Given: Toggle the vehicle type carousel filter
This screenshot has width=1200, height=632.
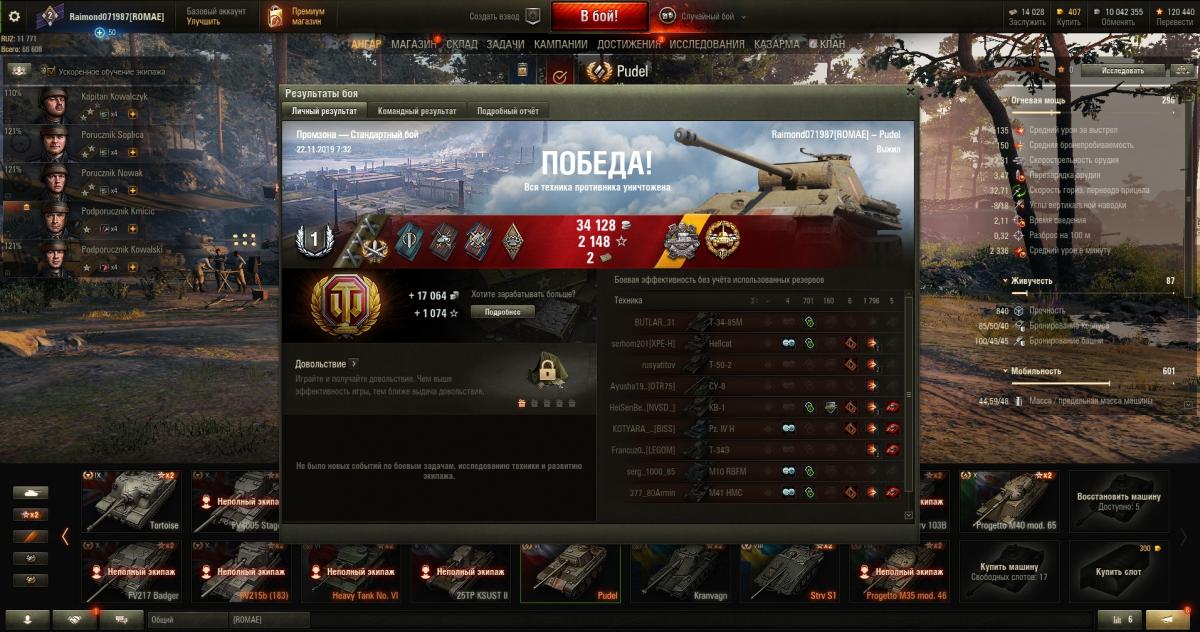Looking at the screenshot, I should [31, 492].
